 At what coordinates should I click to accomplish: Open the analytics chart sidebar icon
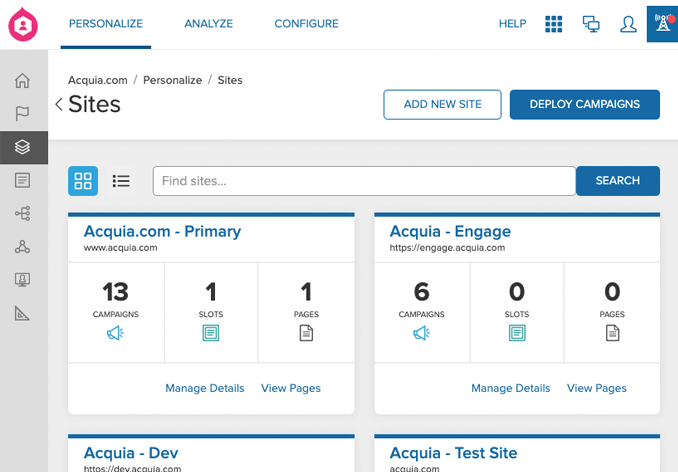tap(23, 313)
